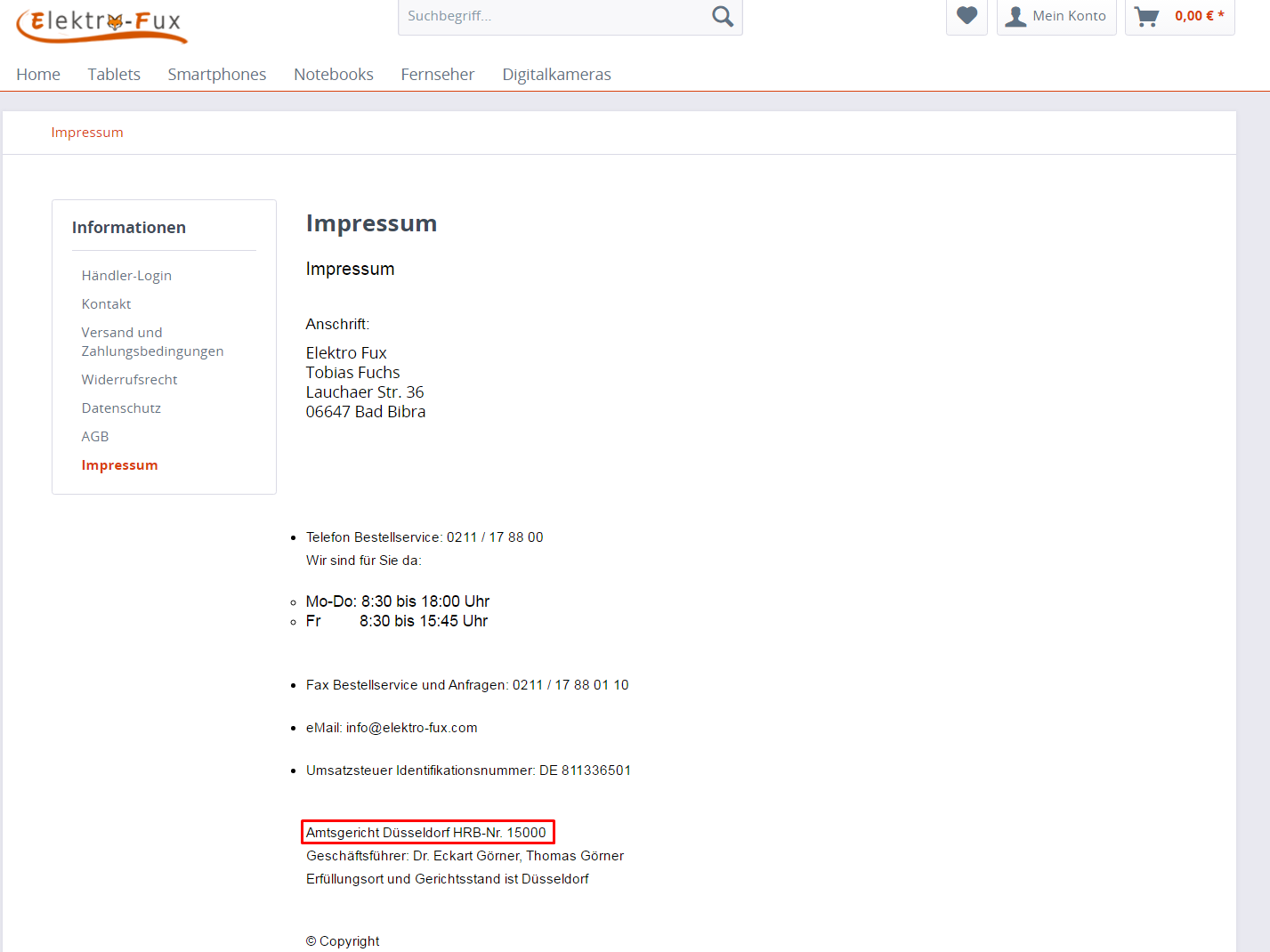Screen dimensions: 1270x952
Task: Click the Umsatzsteuer Identifikationsnummer line
Action: tap(468, 770)
